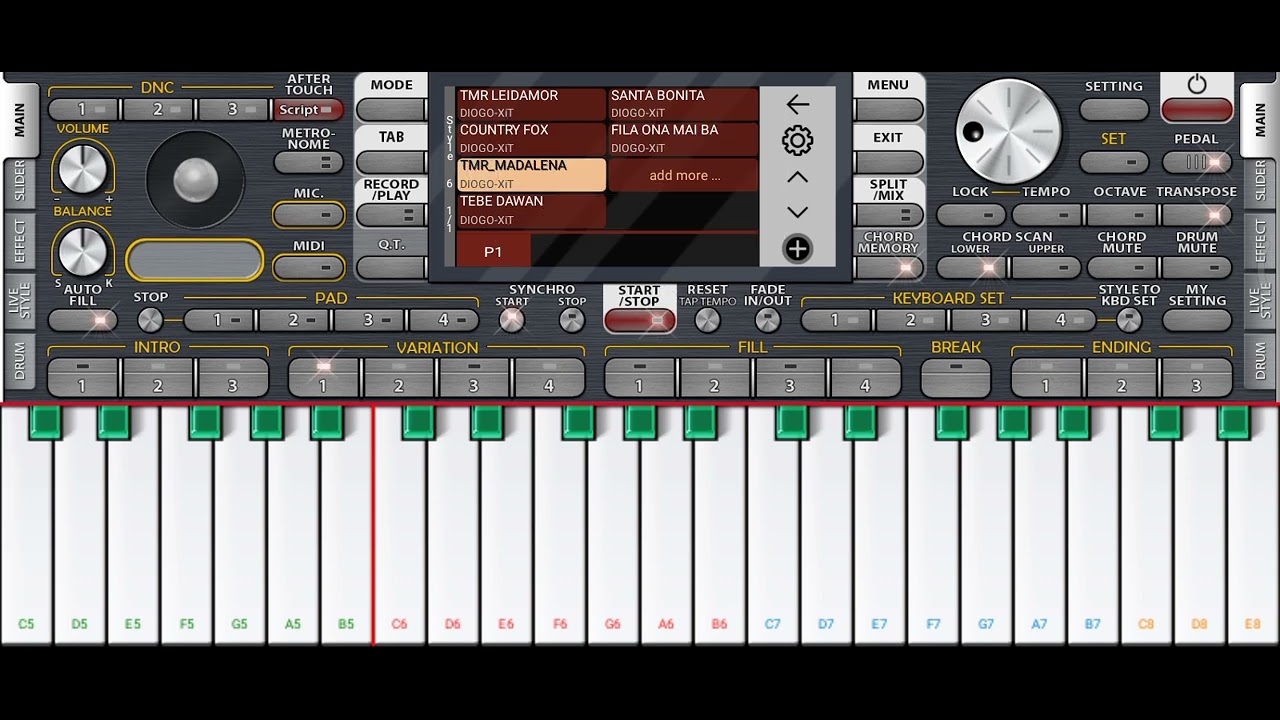This screenshot has width=1280, height=720.
Task: Expand list with the up chevron
Action: tap(797, 177)
